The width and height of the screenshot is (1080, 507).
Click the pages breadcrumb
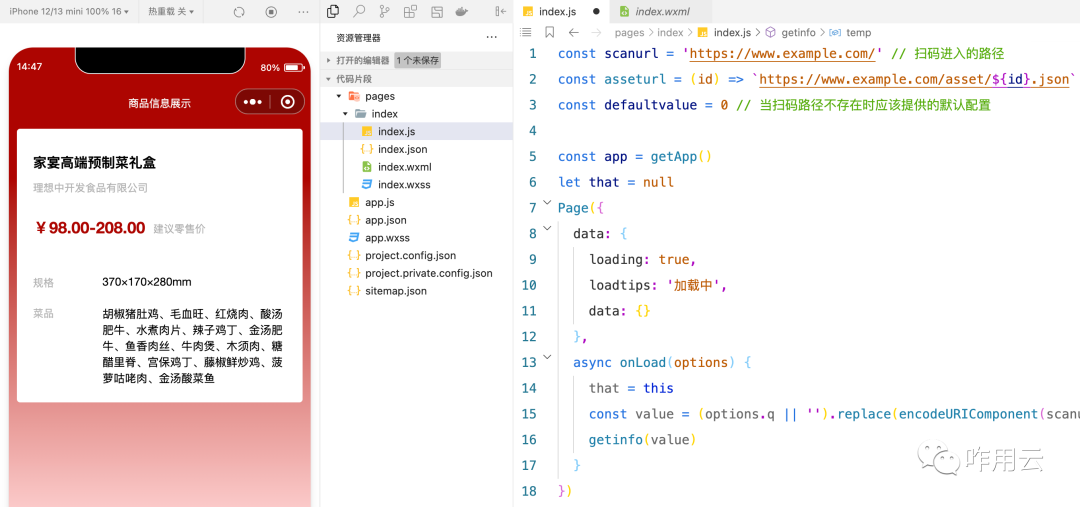[630, 32]
